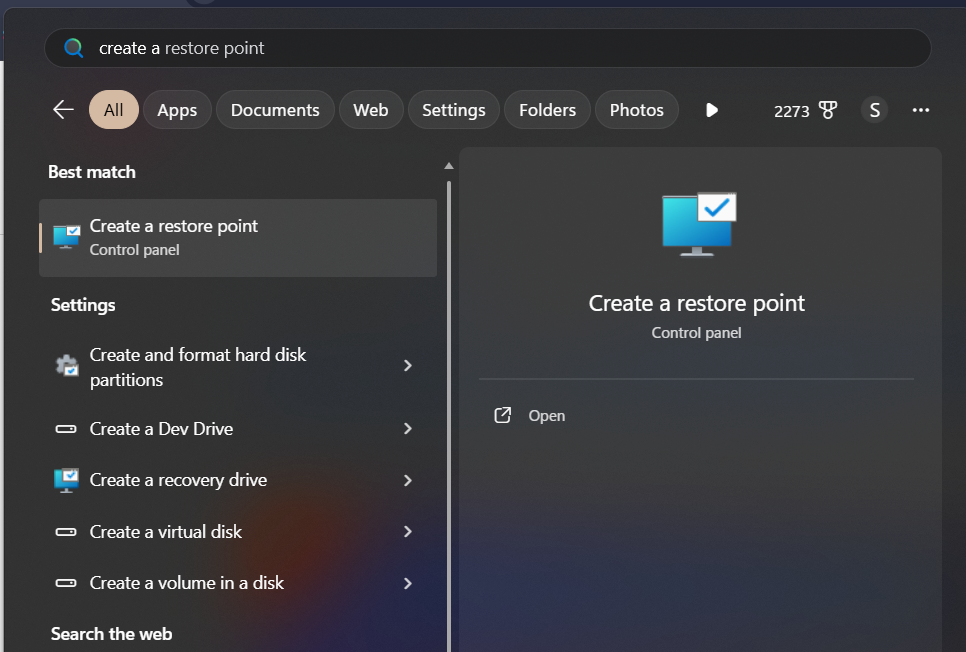The image size is (966, 652).
Task: Select Create a Dev Drive result
Action: coord(238,428)
